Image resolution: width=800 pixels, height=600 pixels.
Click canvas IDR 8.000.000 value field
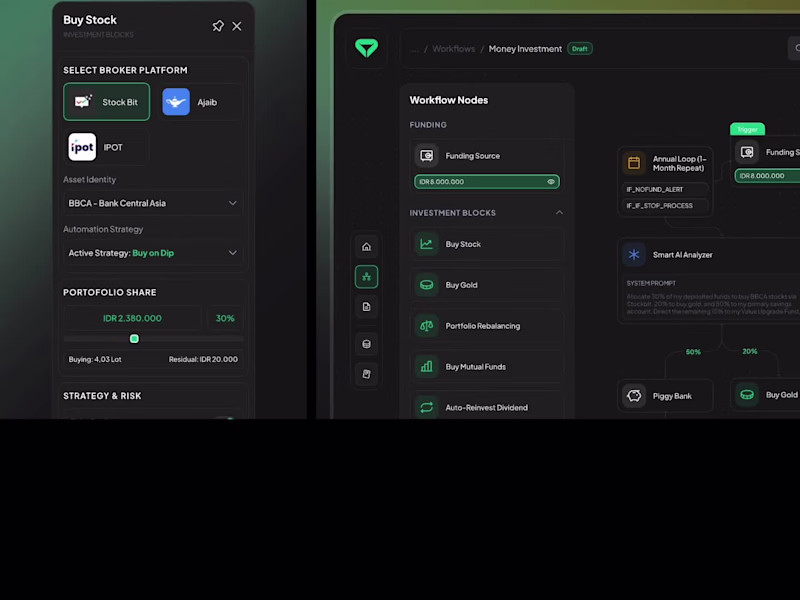(x=767, y=176)
